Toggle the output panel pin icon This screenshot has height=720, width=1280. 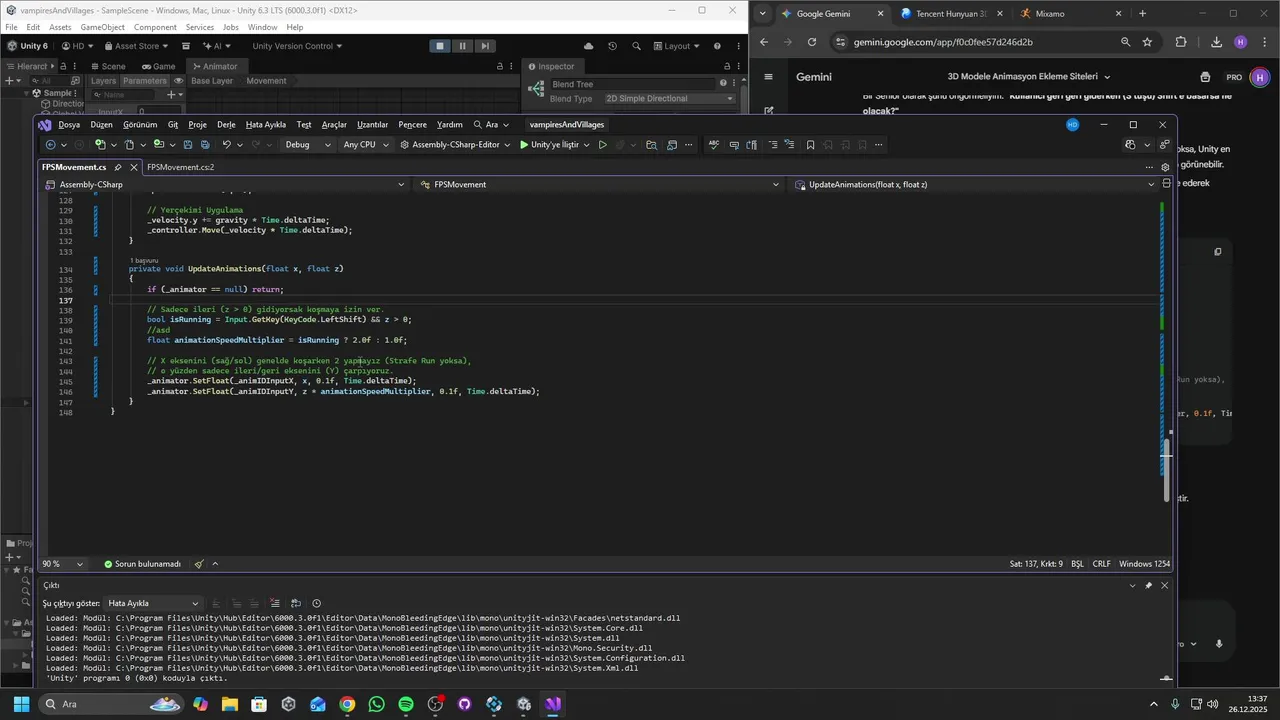(x=1148, y=585)
